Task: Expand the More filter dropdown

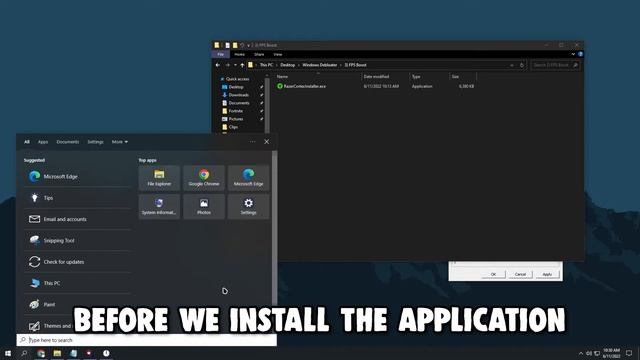Action: (x=120, y=142)
